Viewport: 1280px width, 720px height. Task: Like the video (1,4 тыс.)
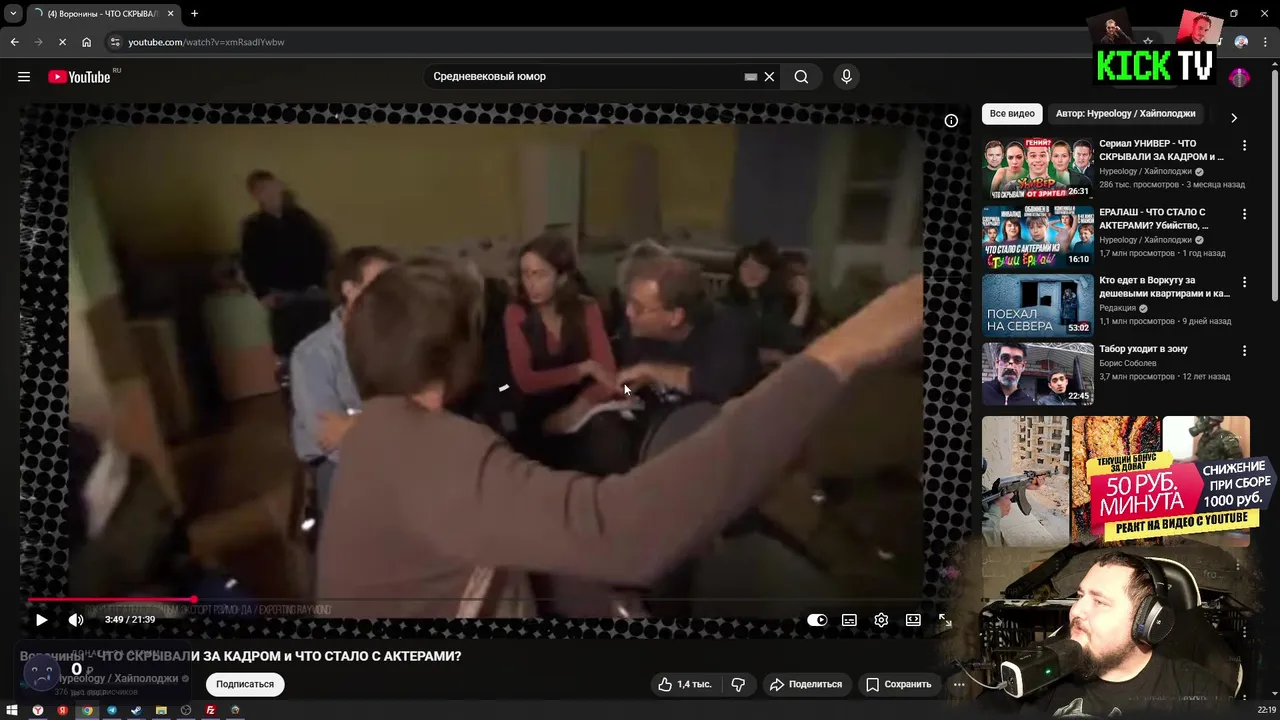pos(685,684)
